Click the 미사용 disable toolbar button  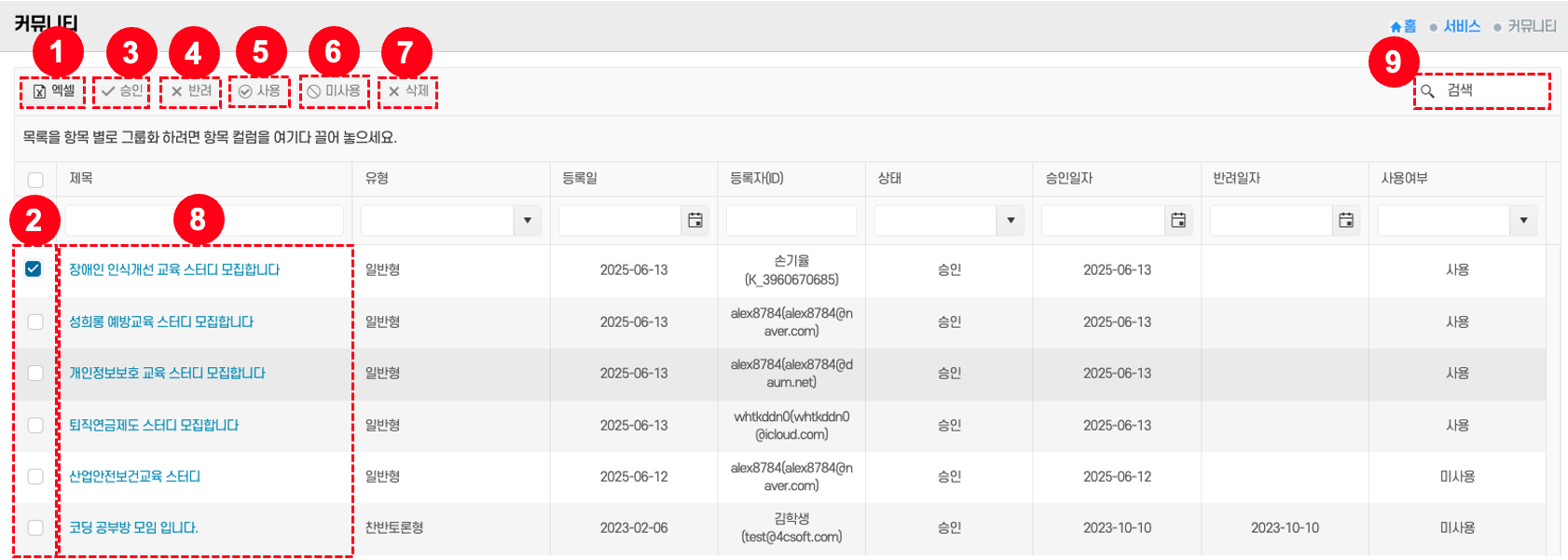tap(334, 91)
